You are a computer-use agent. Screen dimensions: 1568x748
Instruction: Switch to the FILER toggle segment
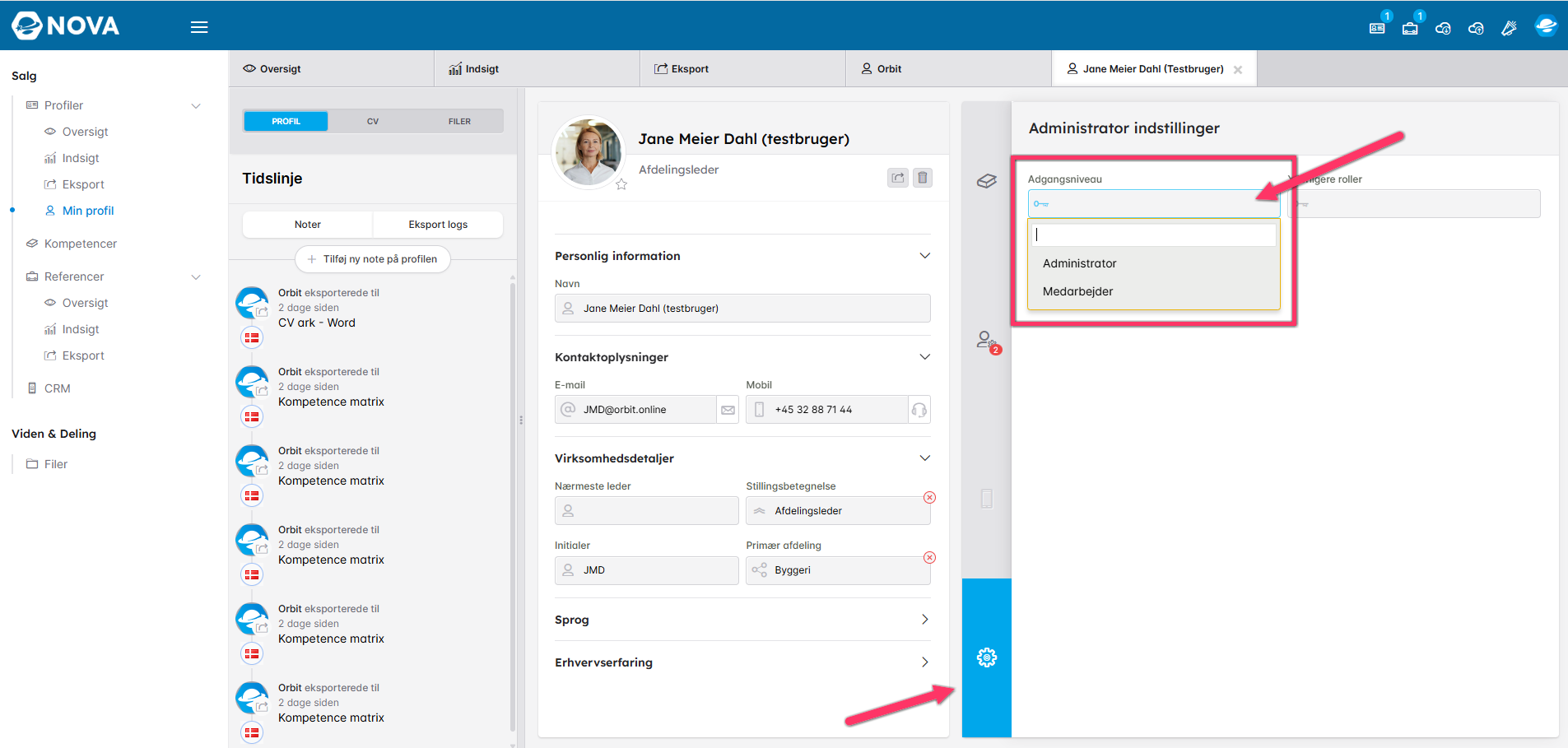click(459, 121)
